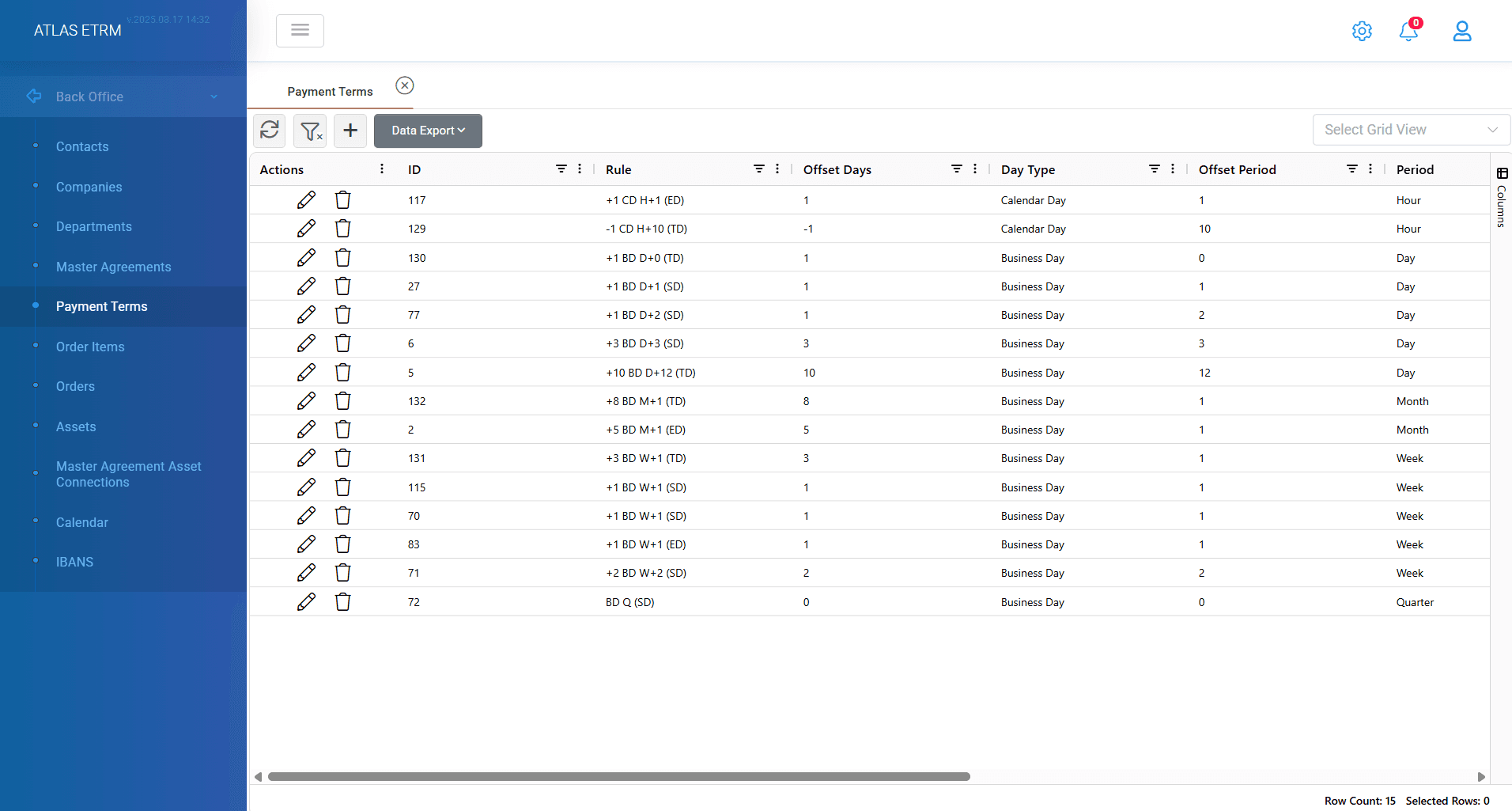Open the settings gear in header
Viewport: 1512px width, 811px height.
click(x=1362, y=31)
